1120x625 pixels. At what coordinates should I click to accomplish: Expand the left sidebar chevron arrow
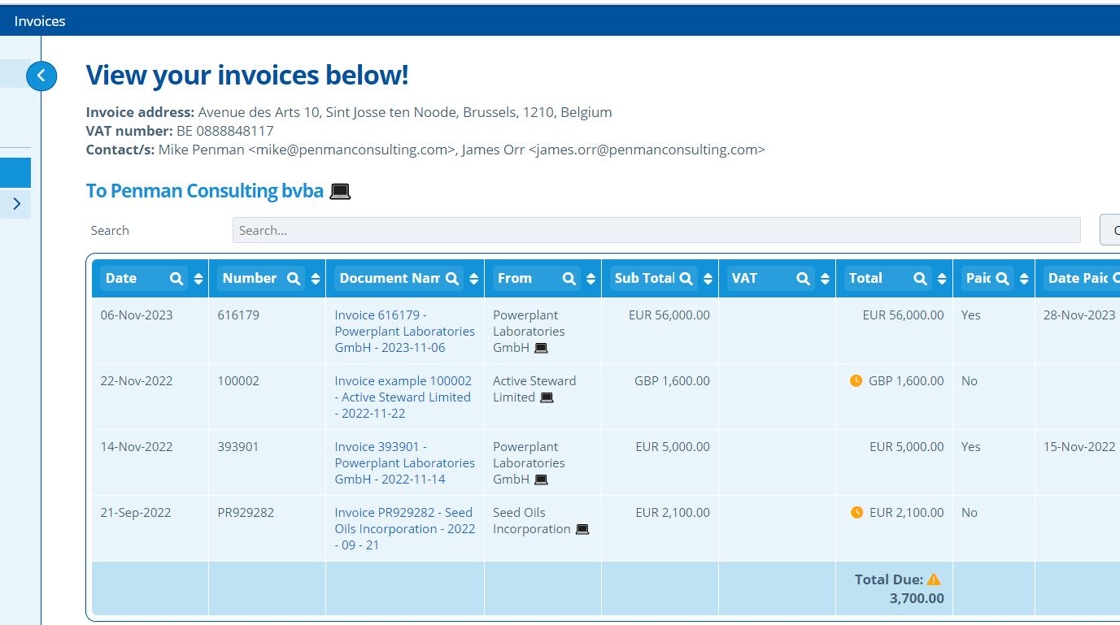pos(16,204)
